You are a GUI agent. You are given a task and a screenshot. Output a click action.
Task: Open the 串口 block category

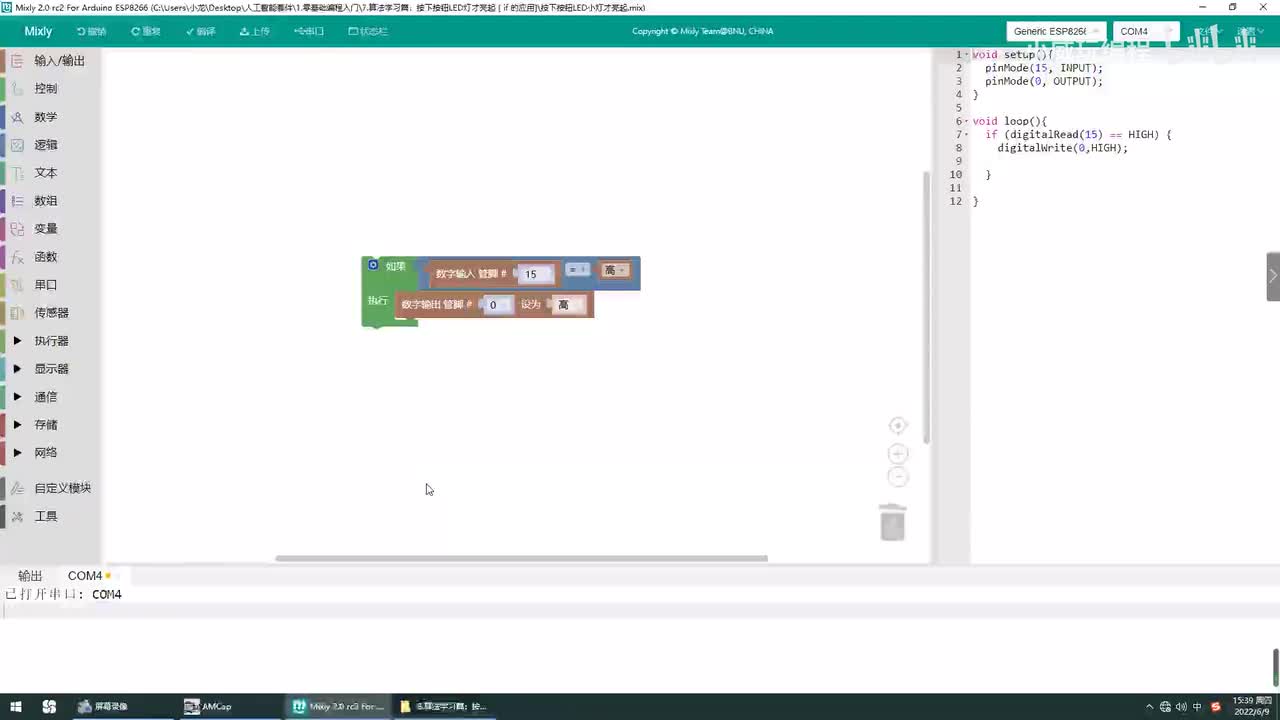pos(50,285)
